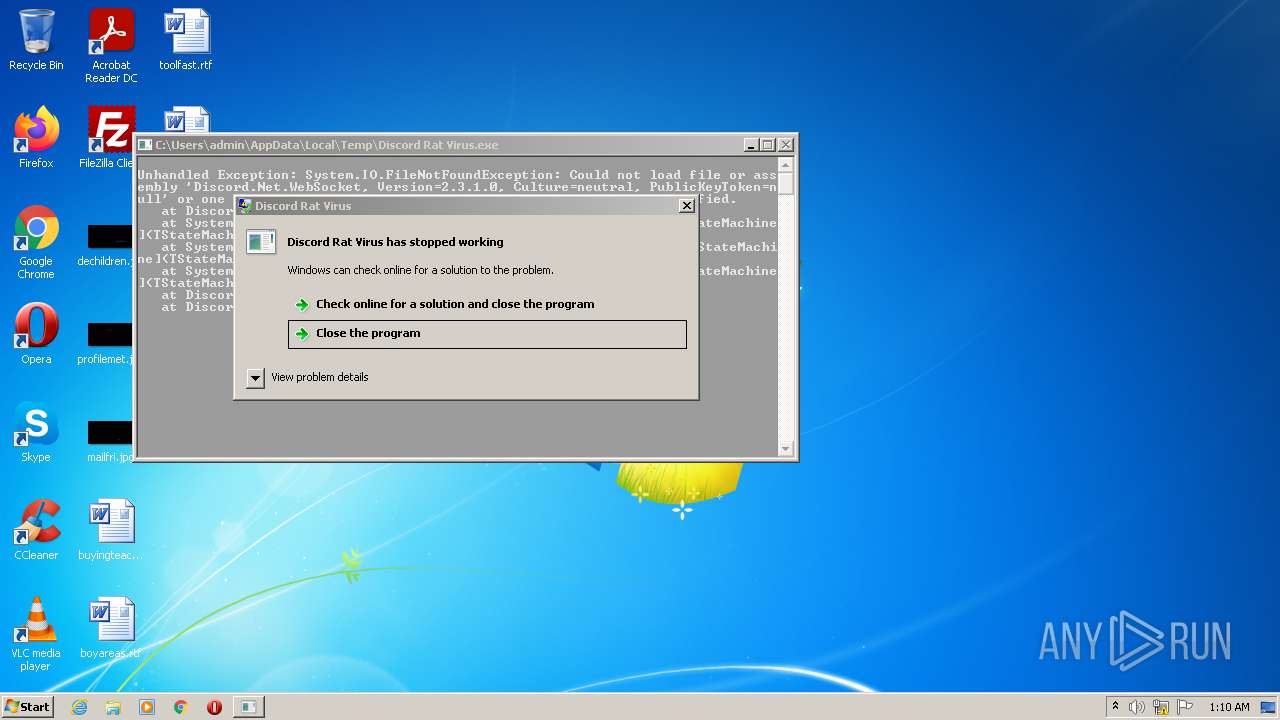The width and height of the screenshot is (1280, 720).
Task: Click Close the program option
Action: click(487, 334)
